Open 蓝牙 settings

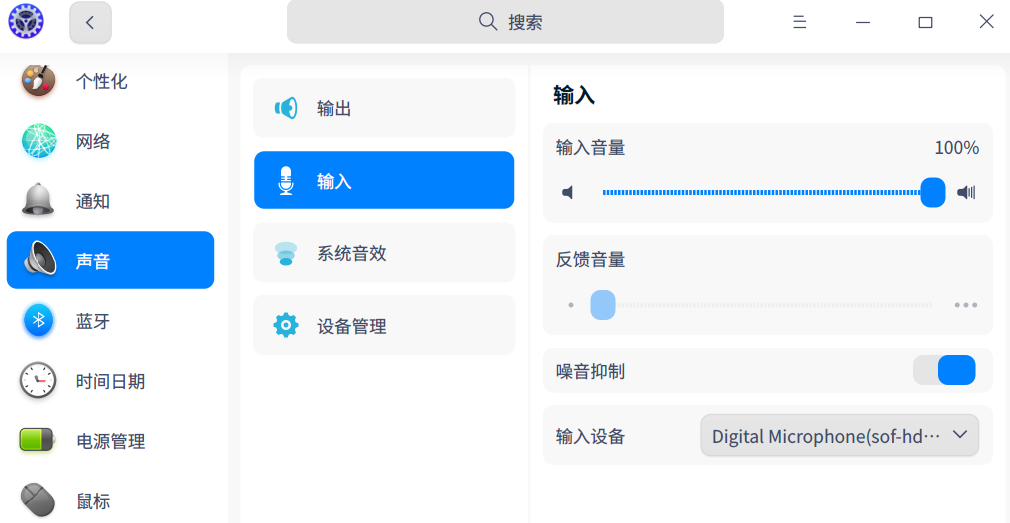pos(110,320)
